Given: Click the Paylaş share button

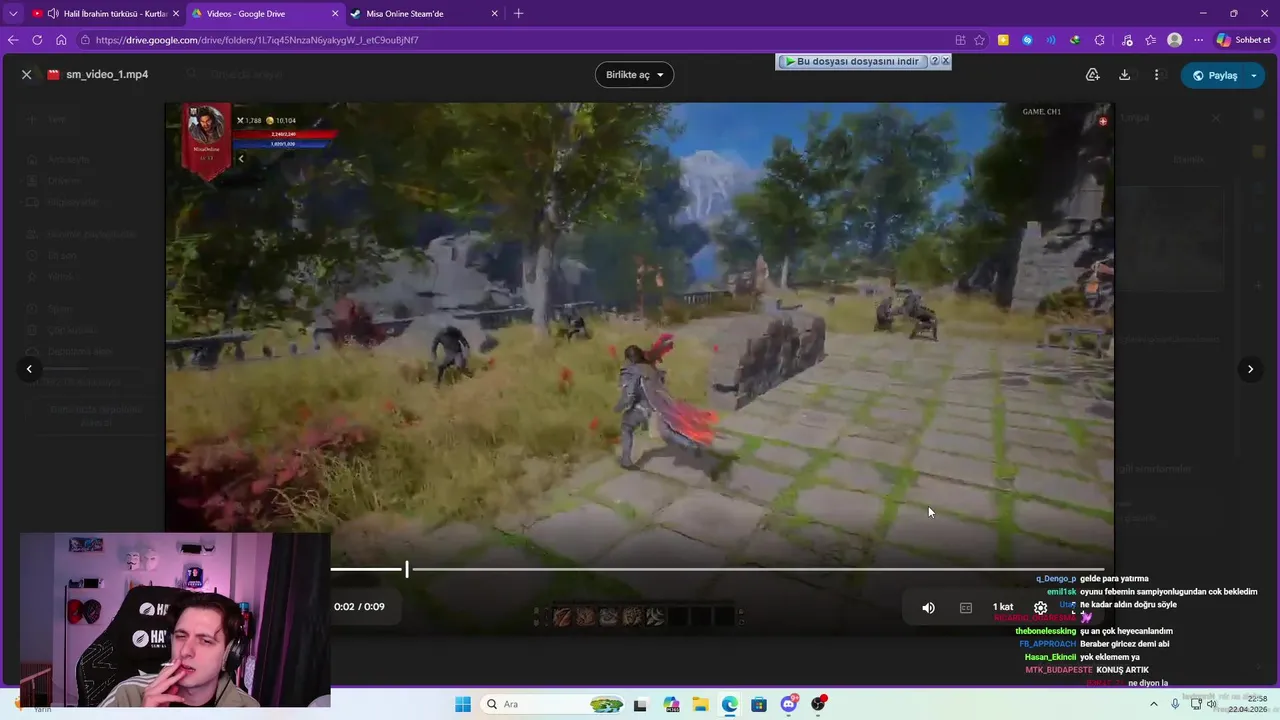Looking at the screenshot, I should (x=1213, y=75).
